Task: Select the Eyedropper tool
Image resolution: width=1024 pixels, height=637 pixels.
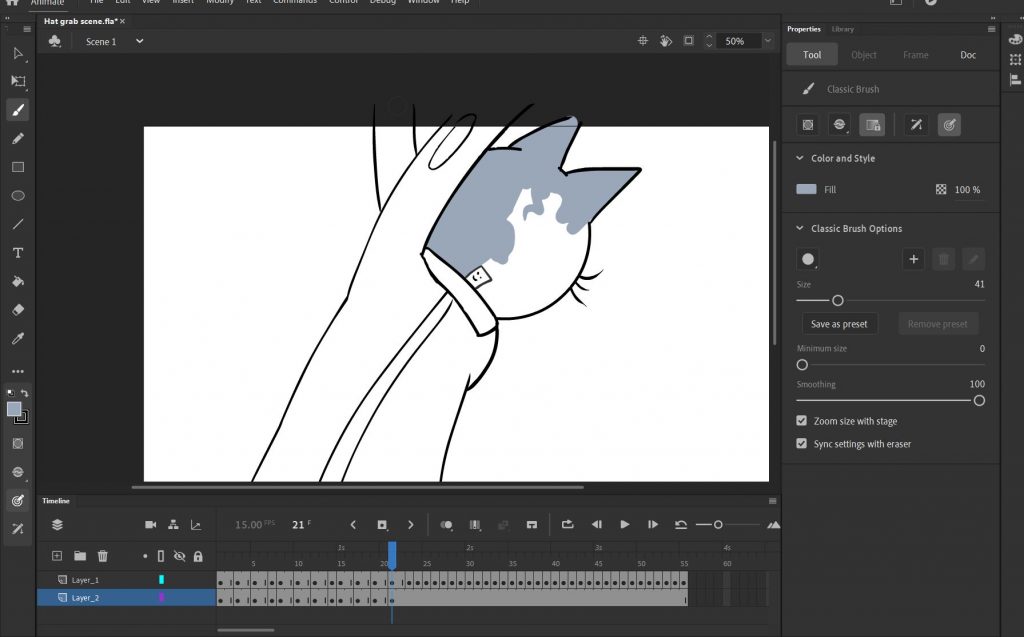Action: [18, 339]
